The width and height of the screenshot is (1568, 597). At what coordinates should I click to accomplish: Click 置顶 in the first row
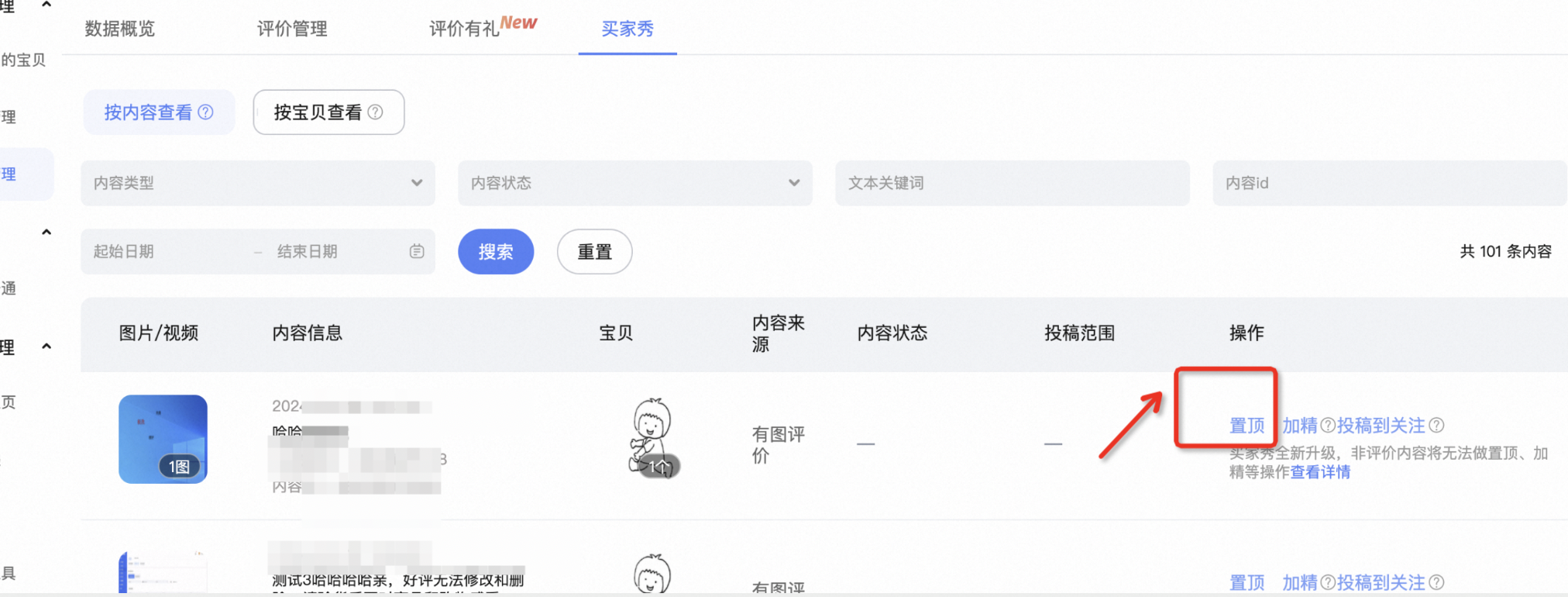(1247, 426)
